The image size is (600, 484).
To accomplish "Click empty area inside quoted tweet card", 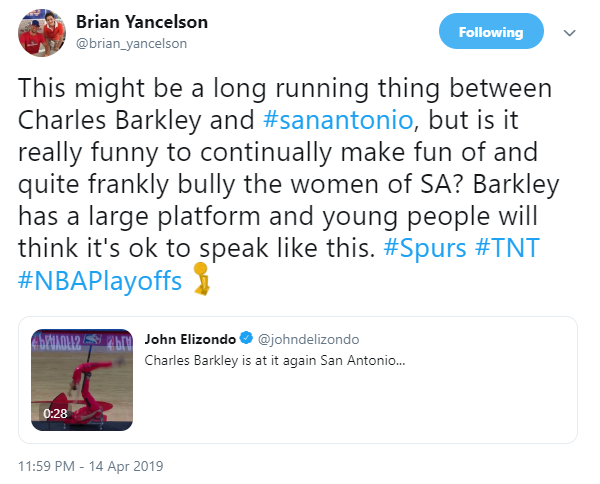I will (400, 410).
